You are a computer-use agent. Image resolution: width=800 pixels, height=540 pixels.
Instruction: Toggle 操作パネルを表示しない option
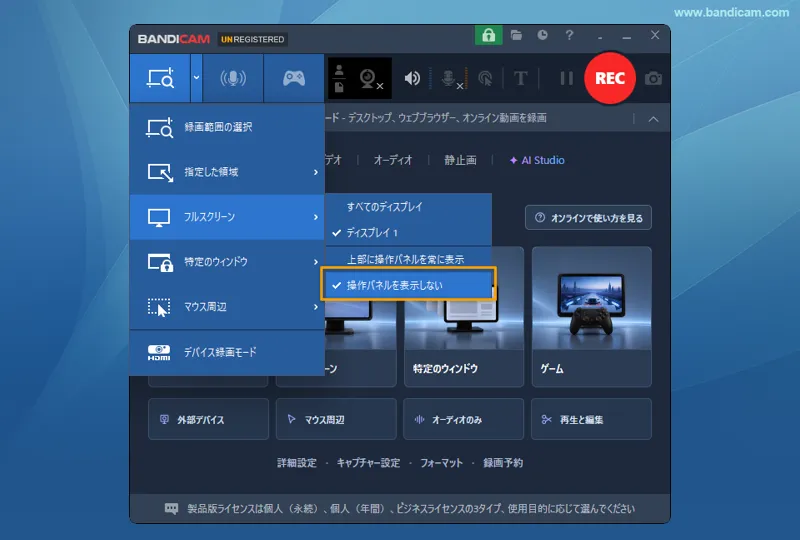point(408,284)
